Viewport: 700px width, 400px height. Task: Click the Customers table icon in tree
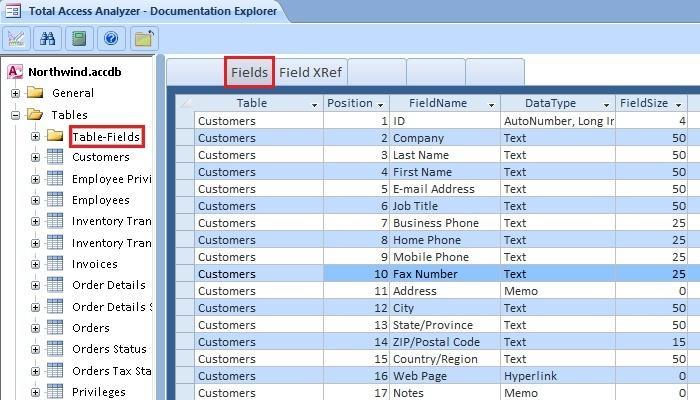(x=55, y=157)
